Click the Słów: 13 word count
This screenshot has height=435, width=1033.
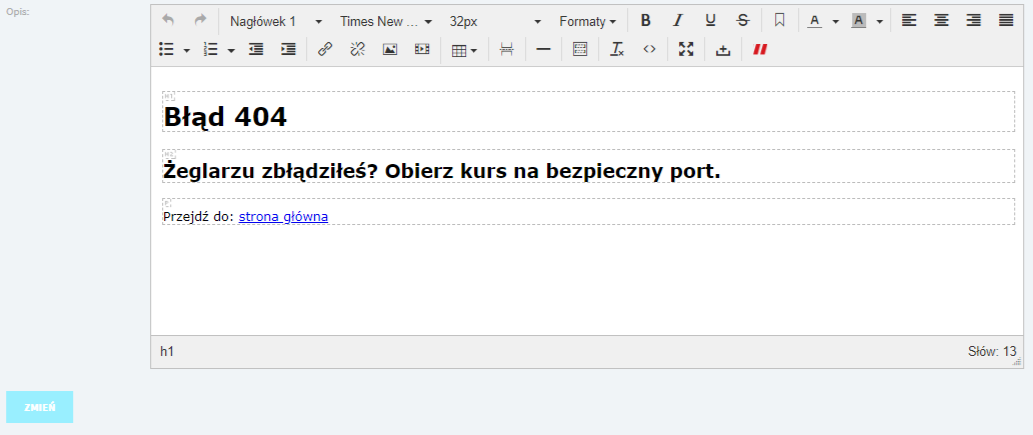coord(992,351)
